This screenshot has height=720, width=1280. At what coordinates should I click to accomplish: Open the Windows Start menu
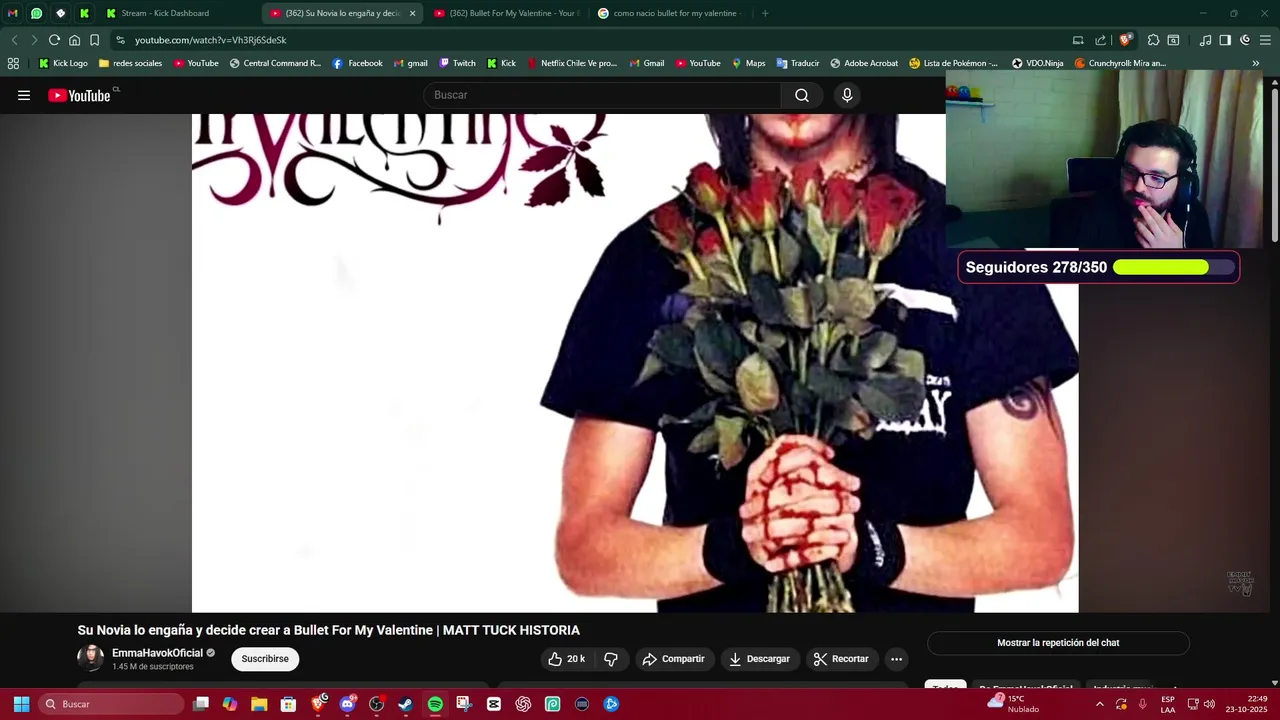[21, 704]
